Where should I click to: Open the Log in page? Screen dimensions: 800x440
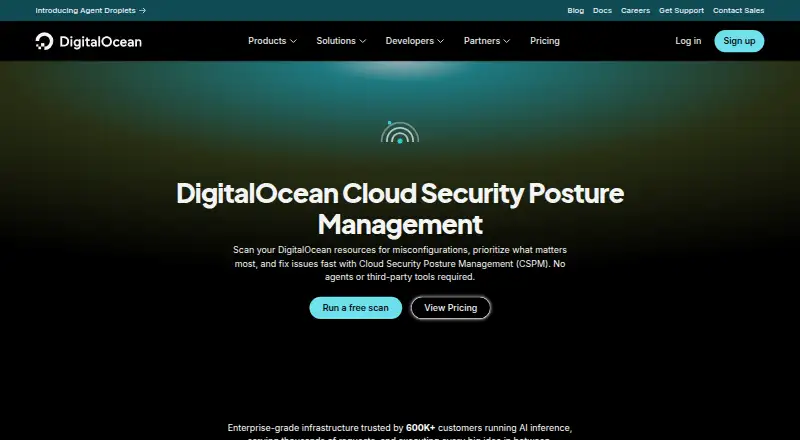[688, 41]
